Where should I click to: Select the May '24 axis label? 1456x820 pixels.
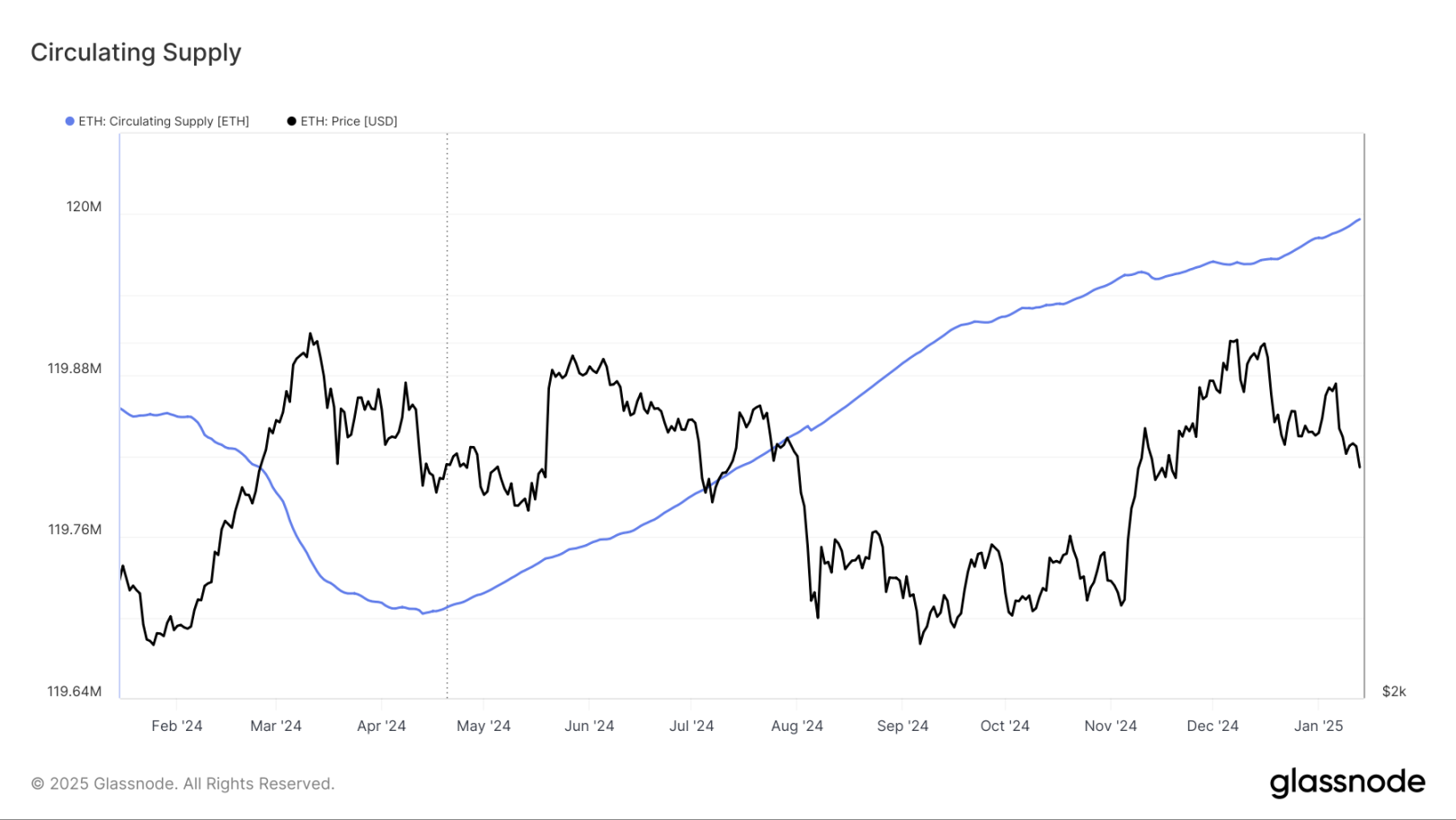(x=484, y=726)
